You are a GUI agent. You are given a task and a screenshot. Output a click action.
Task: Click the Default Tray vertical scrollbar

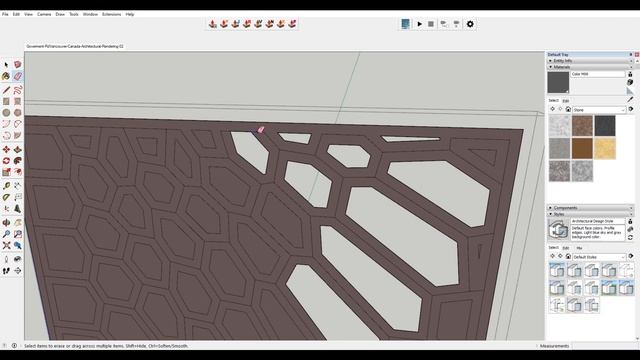[x=637, y=200]
